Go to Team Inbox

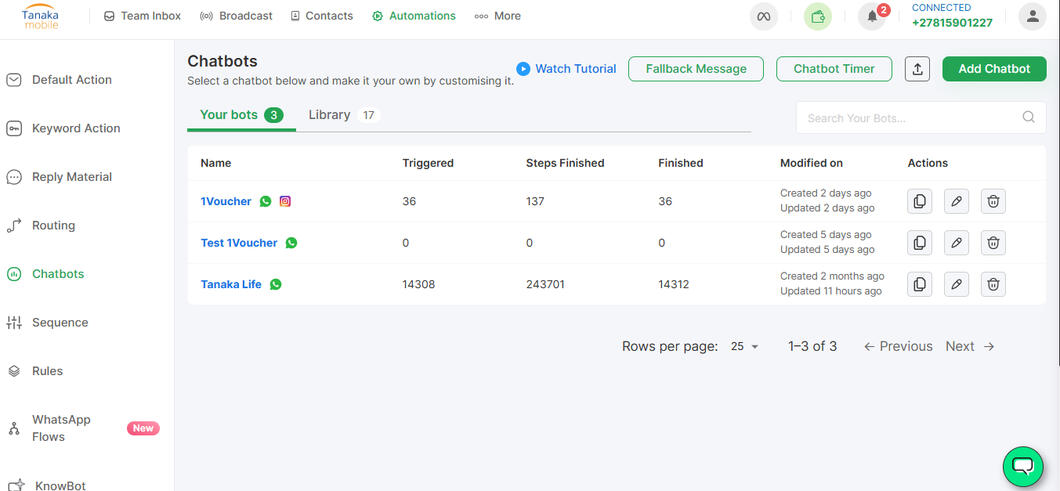click(x=143, y=16)
